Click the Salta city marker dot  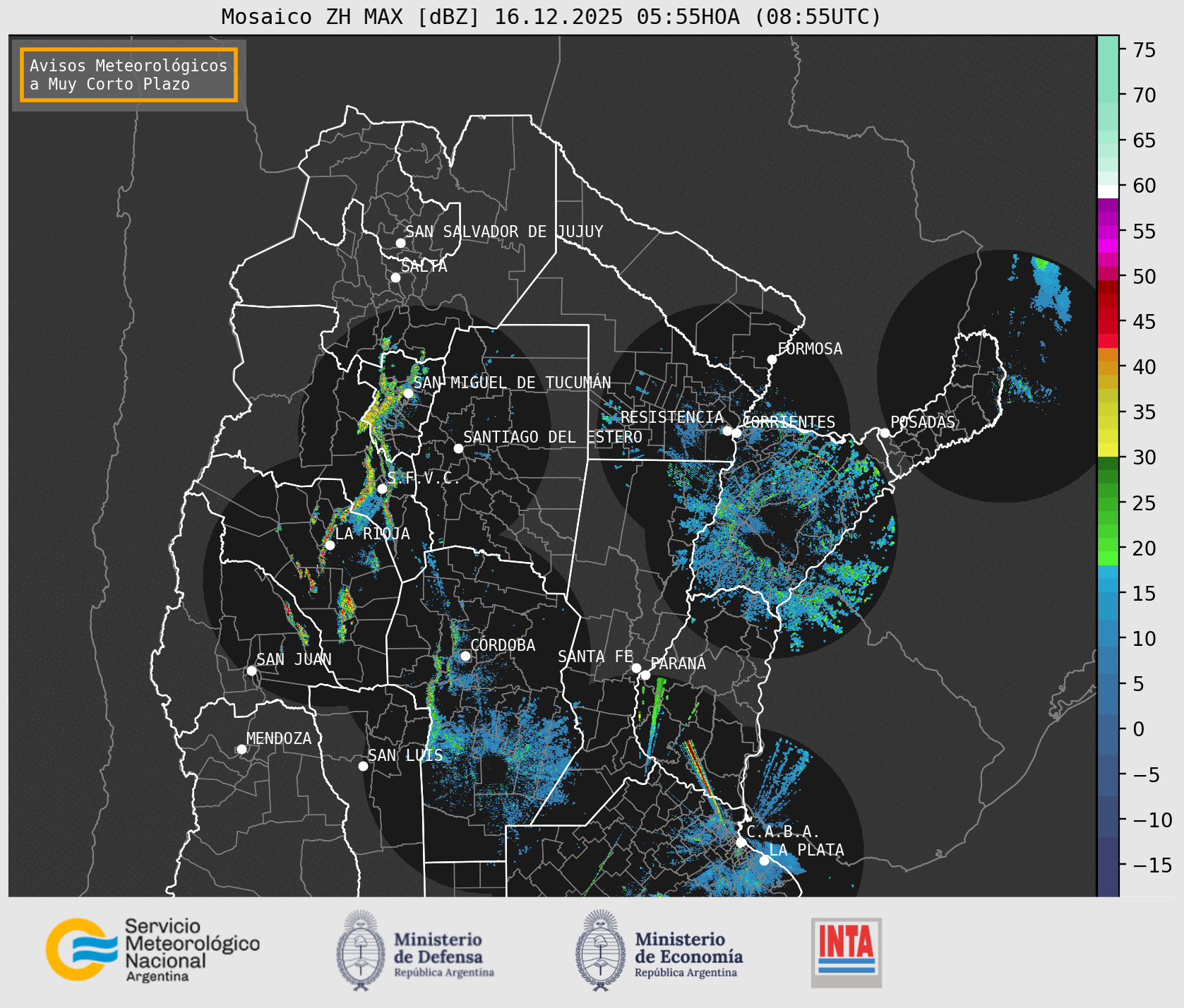point(396,277)
